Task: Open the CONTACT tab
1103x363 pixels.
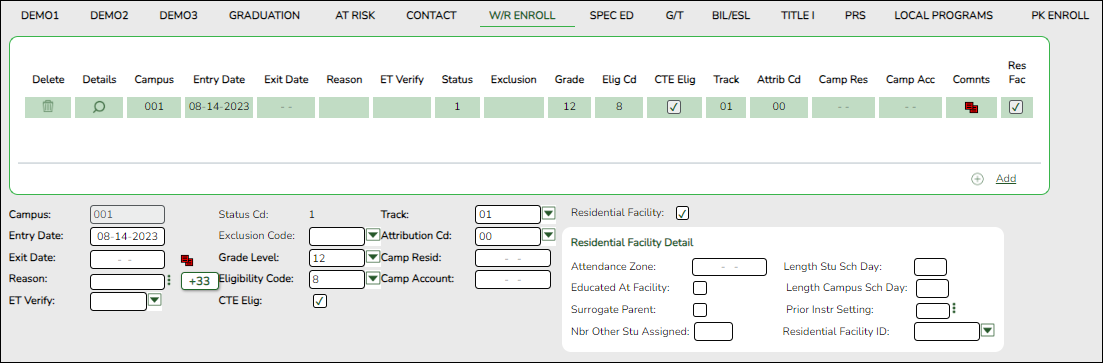Action: tap(431, 15)
